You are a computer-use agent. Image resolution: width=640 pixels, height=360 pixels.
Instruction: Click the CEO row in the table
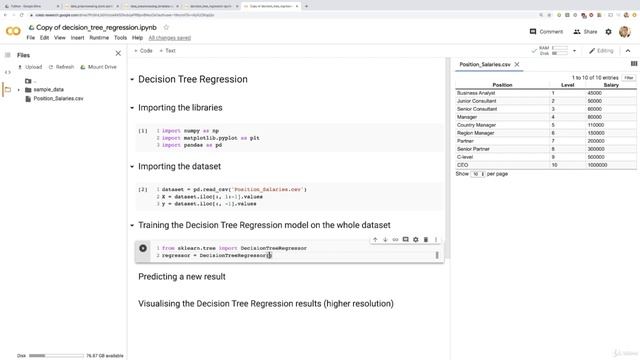[x=546, y=165]
